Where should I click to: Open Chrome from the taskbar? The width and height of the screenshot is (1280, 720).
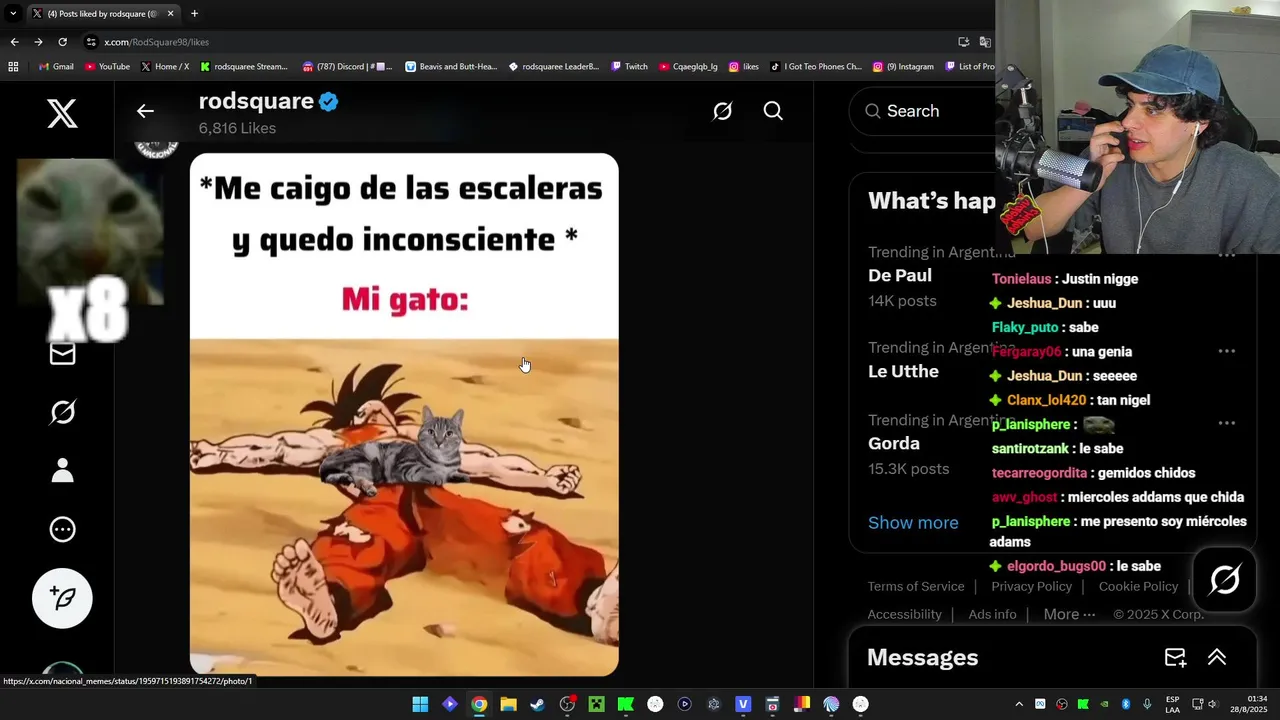tap(479, 704)
